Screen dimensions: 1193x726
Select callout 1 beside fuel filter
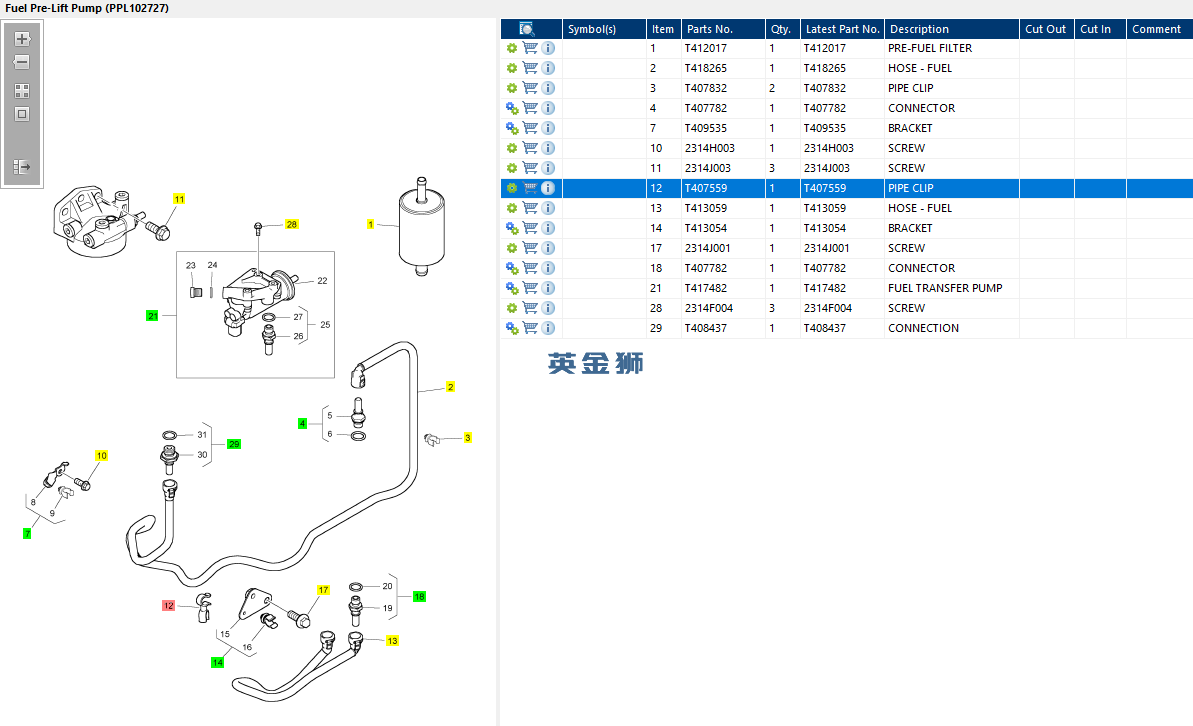tap(371, 224)
